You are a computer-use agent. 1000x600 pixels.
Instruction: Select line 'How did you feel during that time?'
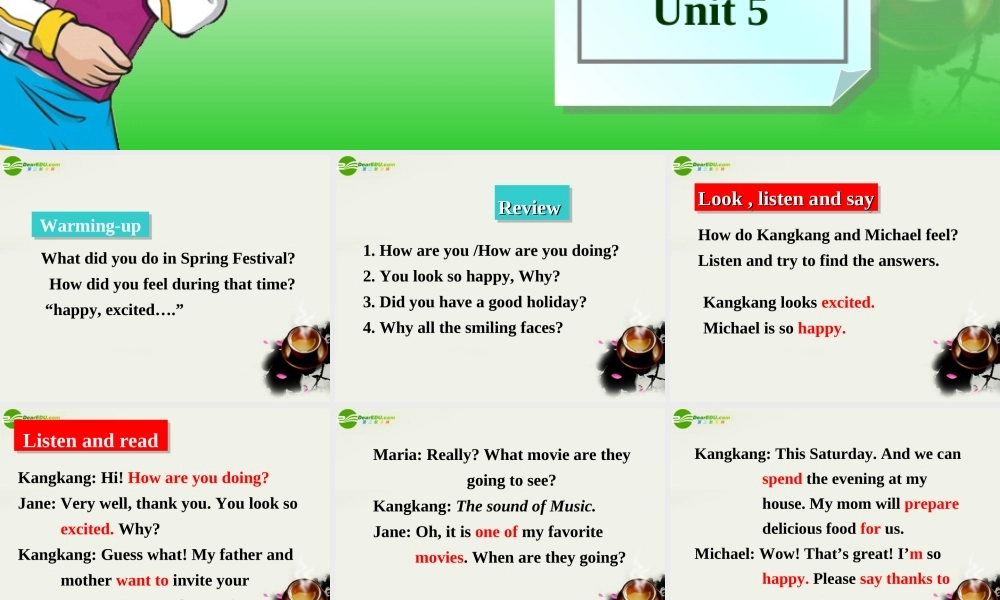(172, 284)
